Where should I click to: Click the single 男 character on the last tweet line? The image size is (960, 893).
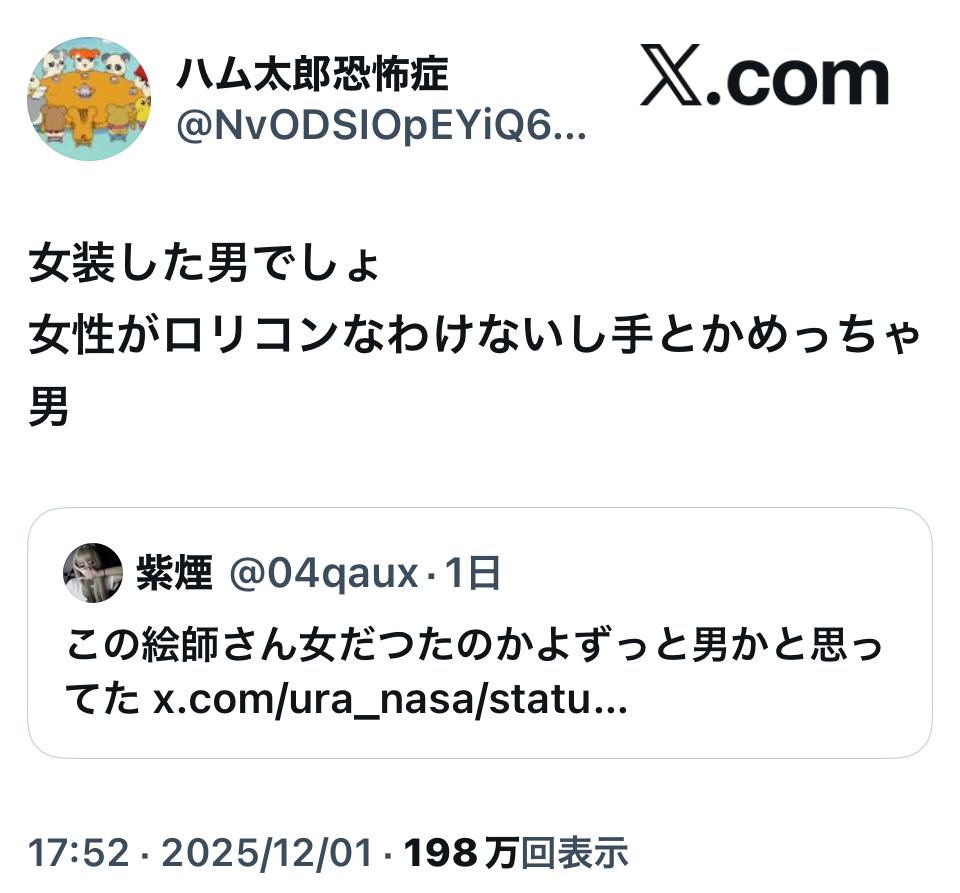(x=49, y=406)
